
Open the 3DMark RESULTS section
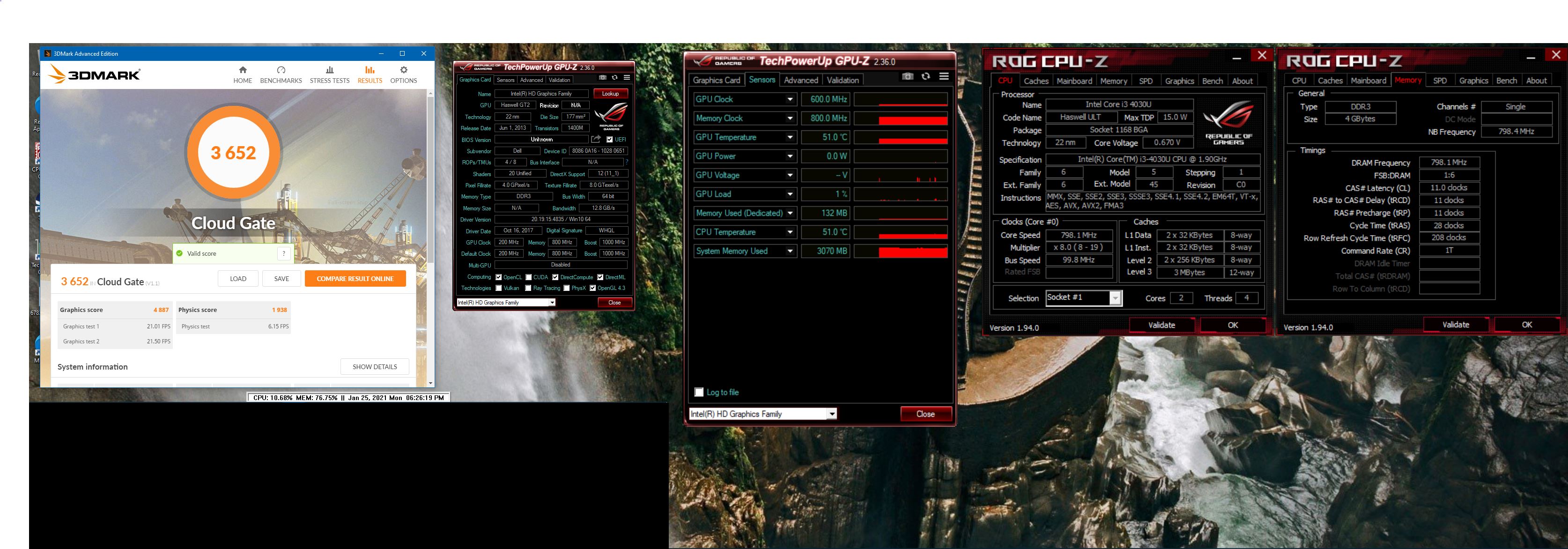(370, 74)
